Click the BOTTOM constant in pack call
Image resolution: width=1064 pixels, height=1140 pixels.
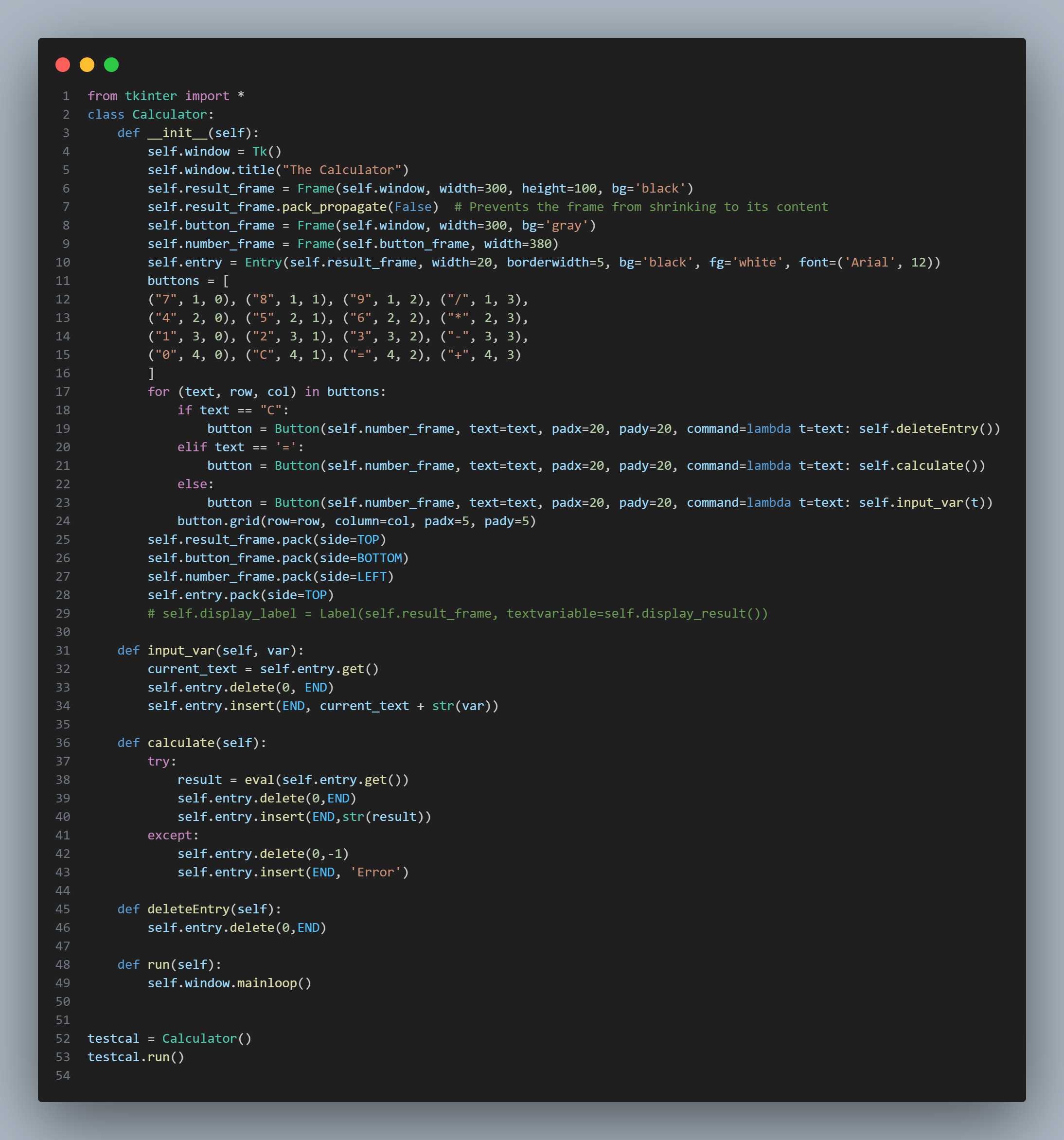[x=379, y=558]
